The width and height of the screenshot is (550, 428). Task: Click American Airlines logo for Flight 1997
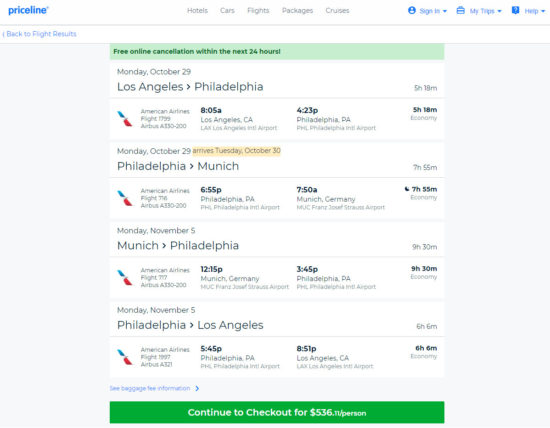tap(125, 357)
